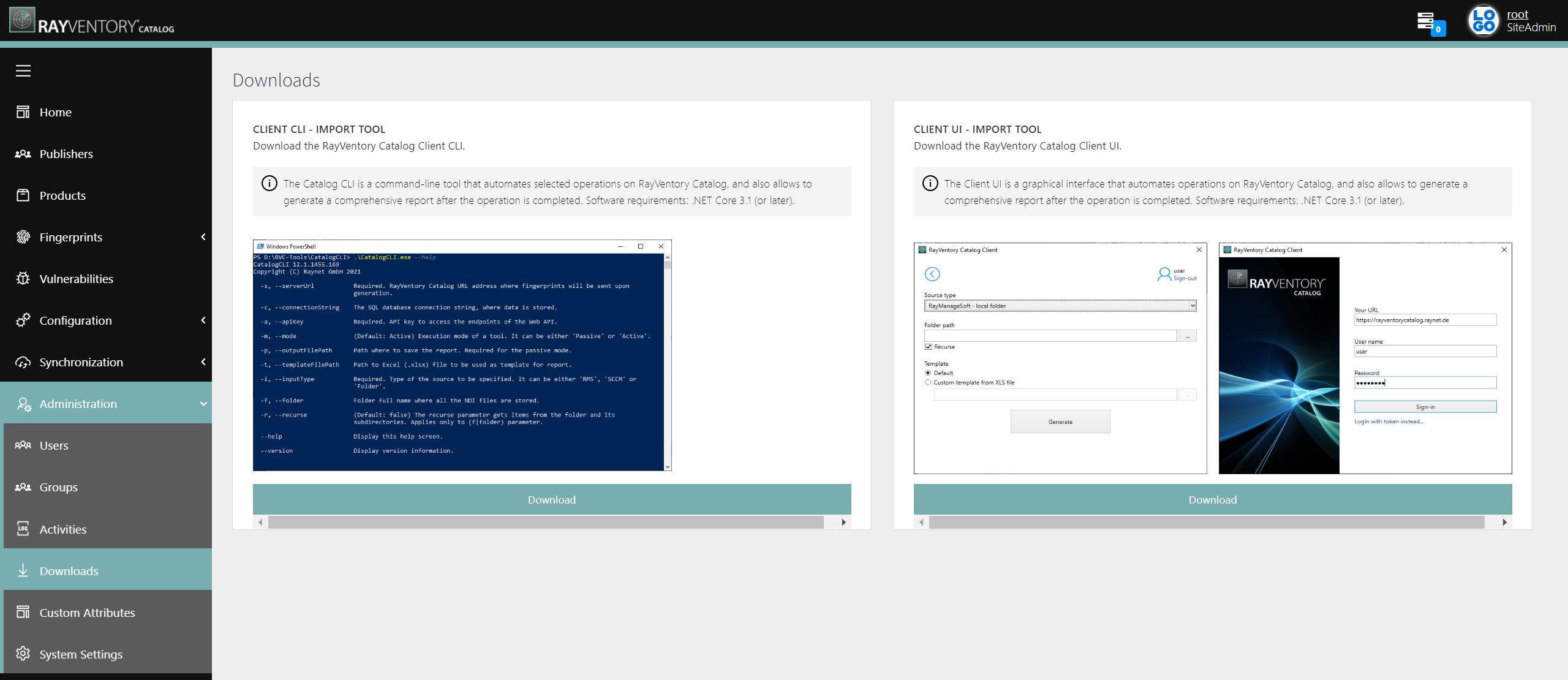Click the CLI panel horizontal scrollbar
Viewport: 1568px width, 680px height.
pos(546,522)
